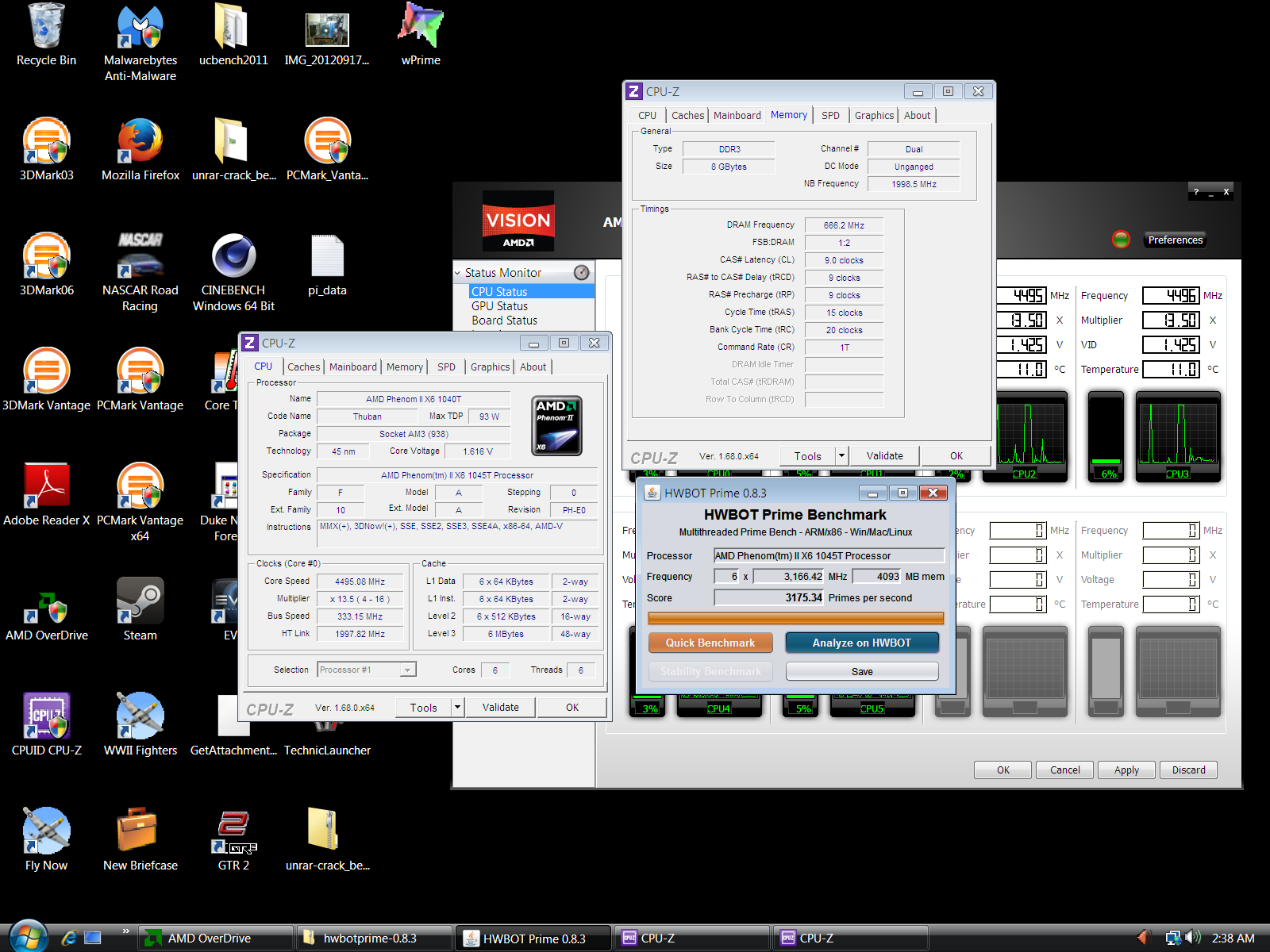Click AMD OverDrive status monitor gauge icon
This screenshot has height=952, width=1270.
(x=582, y=272)
